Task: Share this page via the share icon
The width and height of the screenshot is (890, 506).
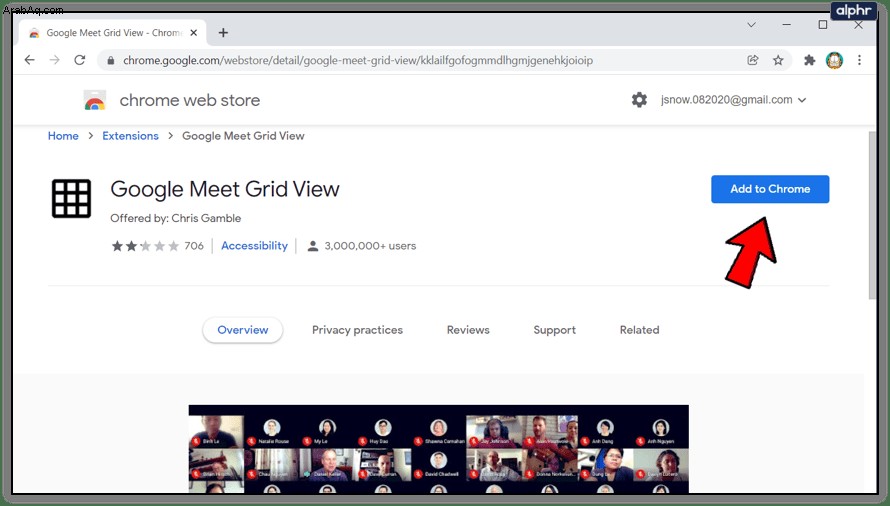Action: point(753,60)
